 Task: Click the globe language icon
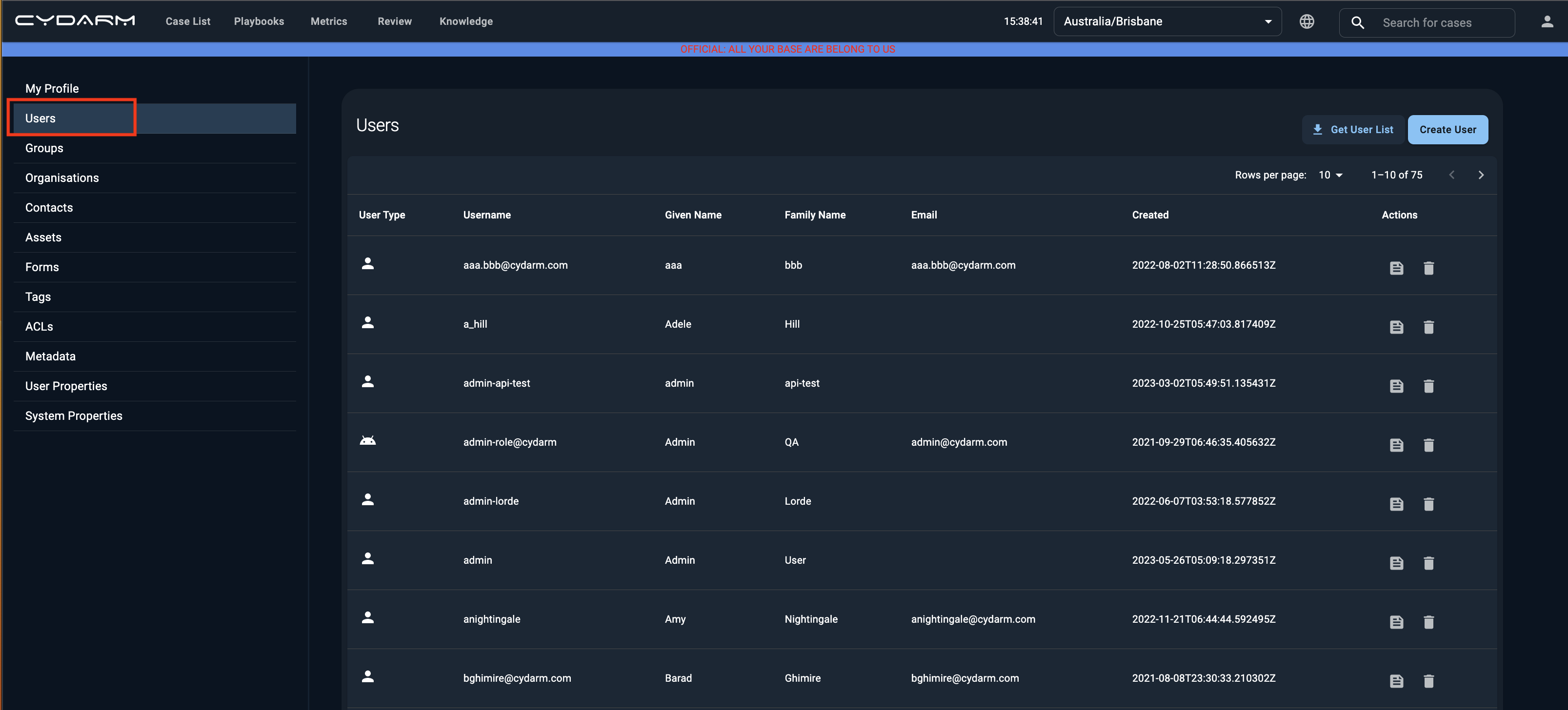pyautogui.click(x=1307, y=22)
